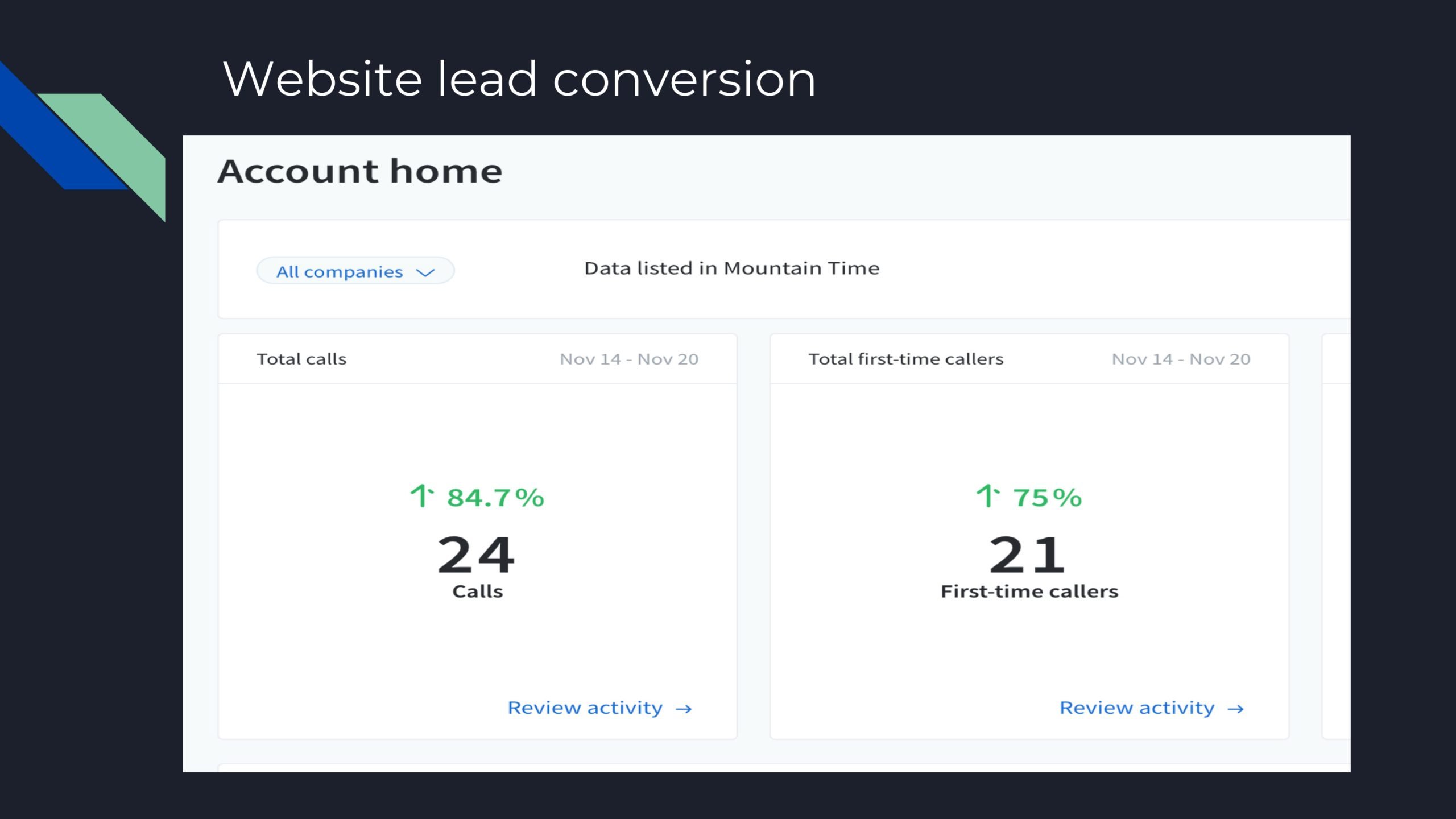1456x819 pixels.
Task: Click Nov 14 - Nov 20 date on first-time callers
Action: pyautogui.click(x=1181, y=359)
